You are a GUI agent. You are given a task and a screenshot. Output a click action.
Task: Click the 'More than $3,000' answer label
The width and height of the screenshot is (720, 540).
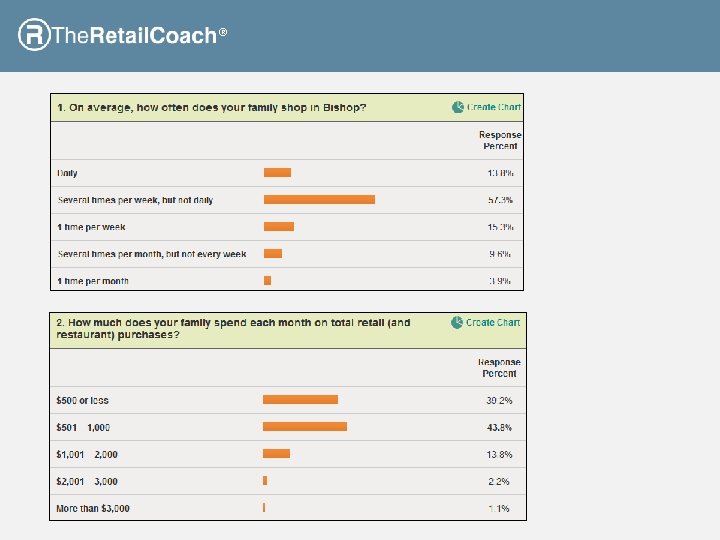(x=93, y=509)
